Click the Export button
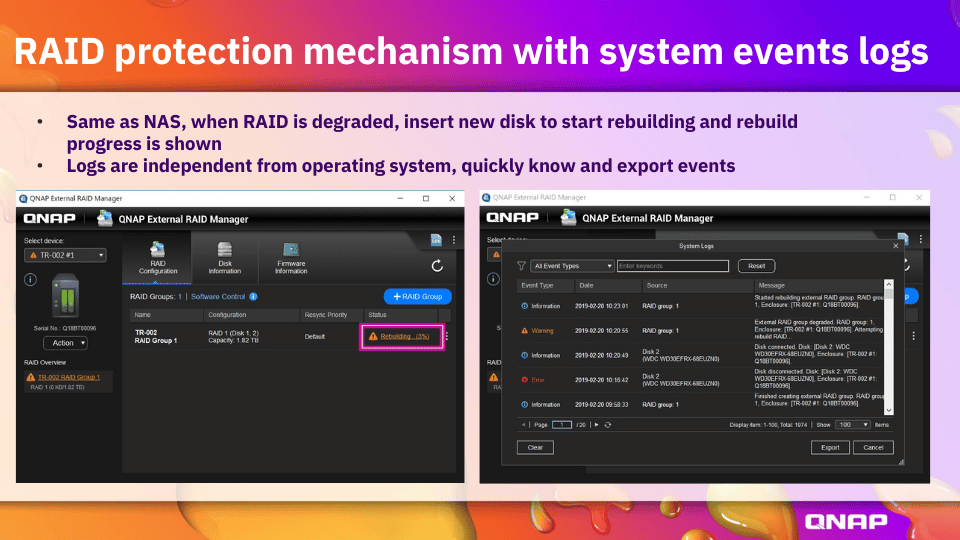 [830, 448]
